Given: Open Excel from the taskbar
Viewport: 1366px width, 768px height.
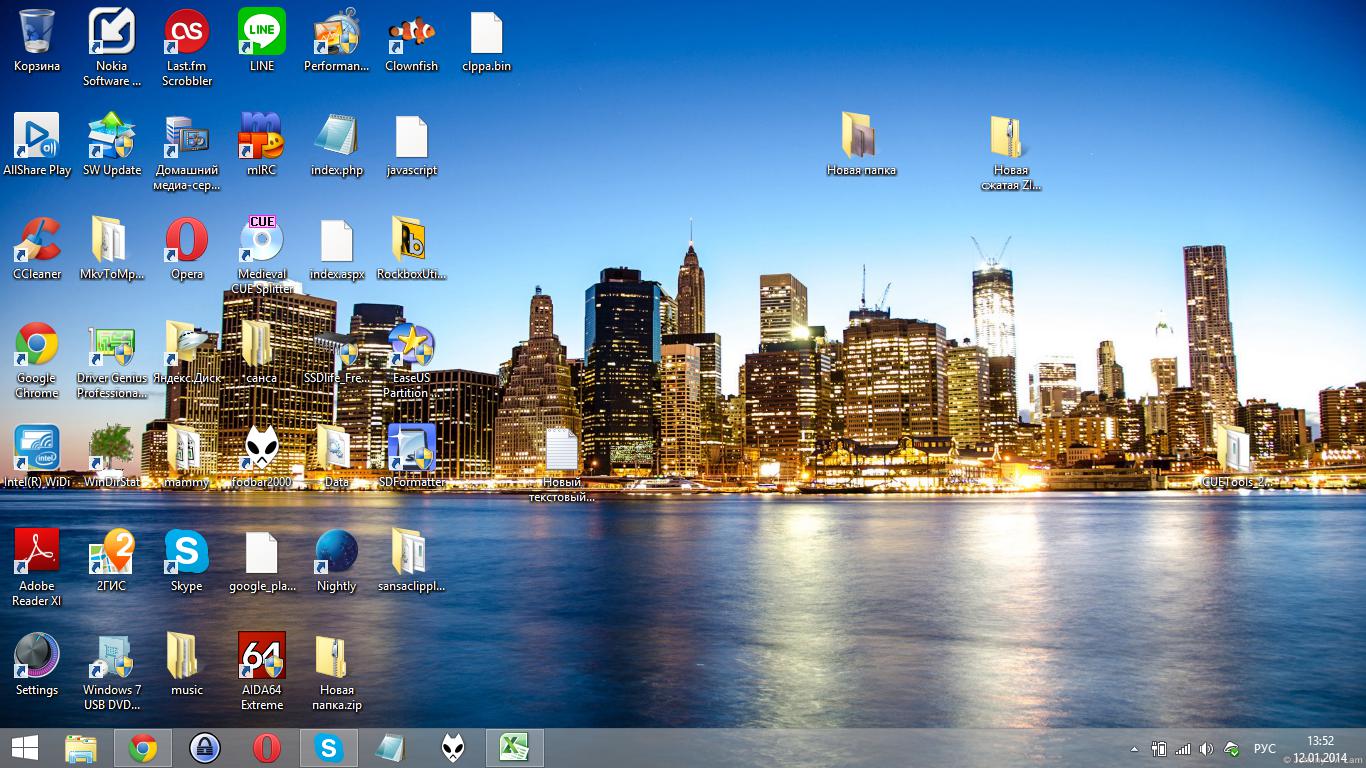Looking at the screenshot, I should point(514,748).
